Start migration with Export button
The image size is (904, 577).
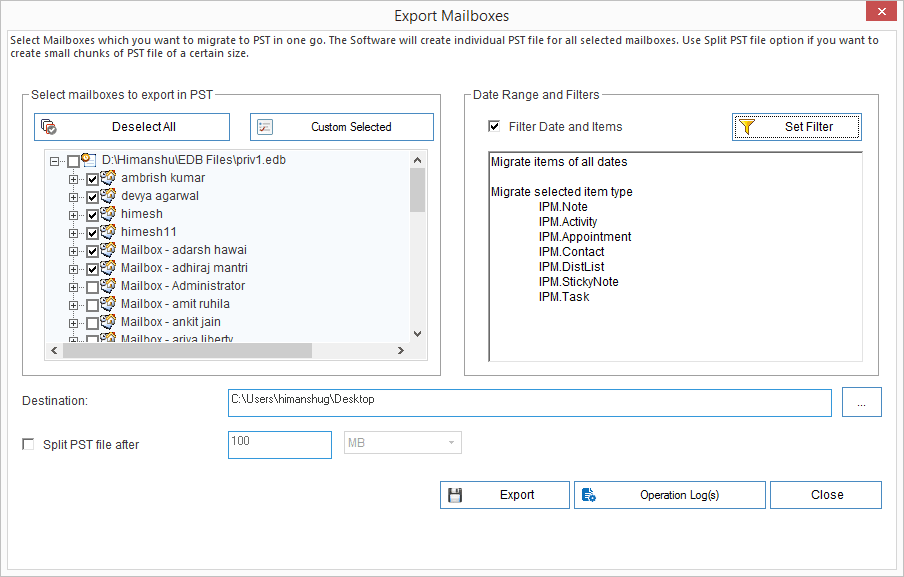(x=505, y=495)
